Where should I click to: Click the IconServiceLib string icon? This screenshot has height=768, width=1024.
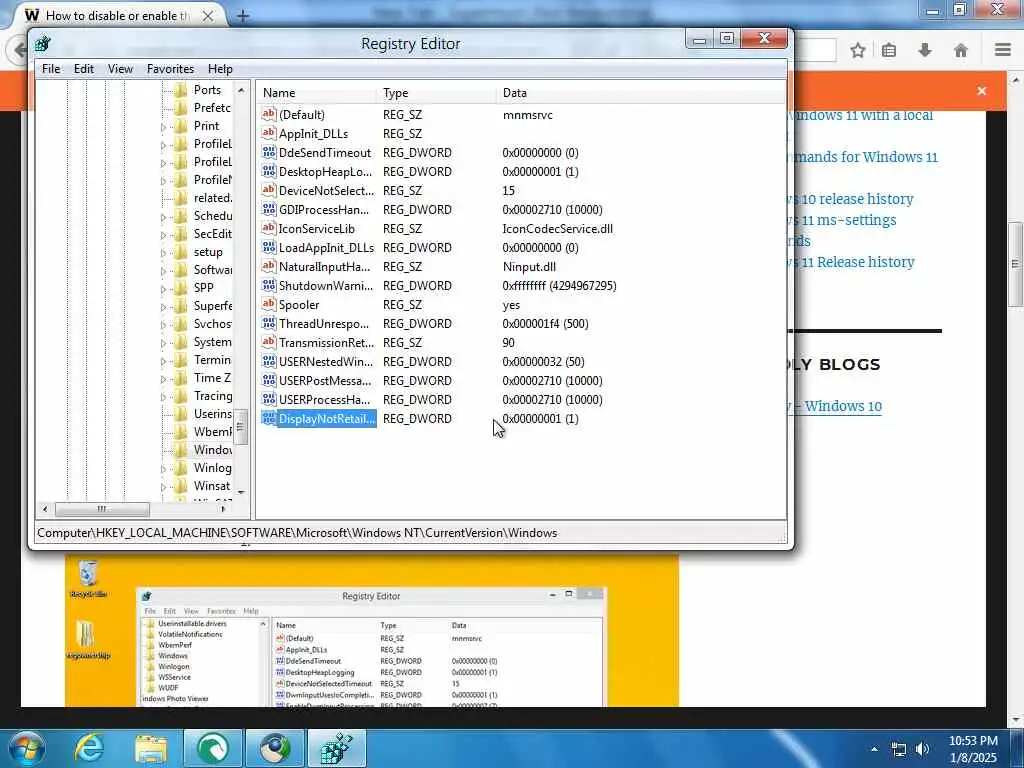(268, 228)
